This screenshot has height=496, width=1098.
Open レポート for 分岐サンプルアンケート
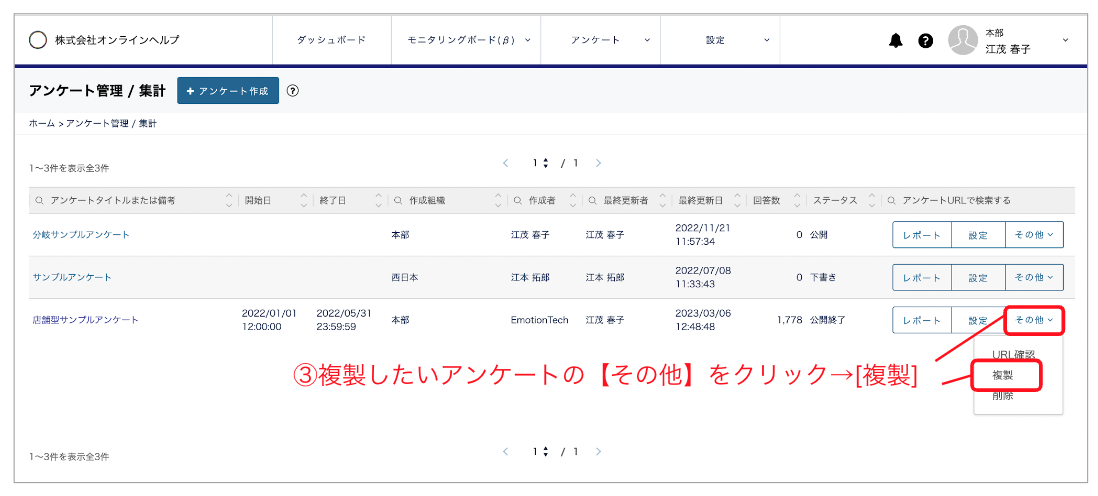pos(922,235)
